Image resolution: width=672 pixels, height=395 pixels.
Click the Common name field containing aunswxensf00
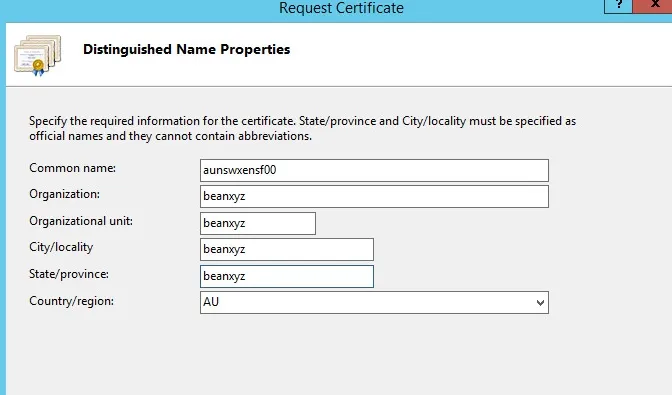(x=374, y=171)
